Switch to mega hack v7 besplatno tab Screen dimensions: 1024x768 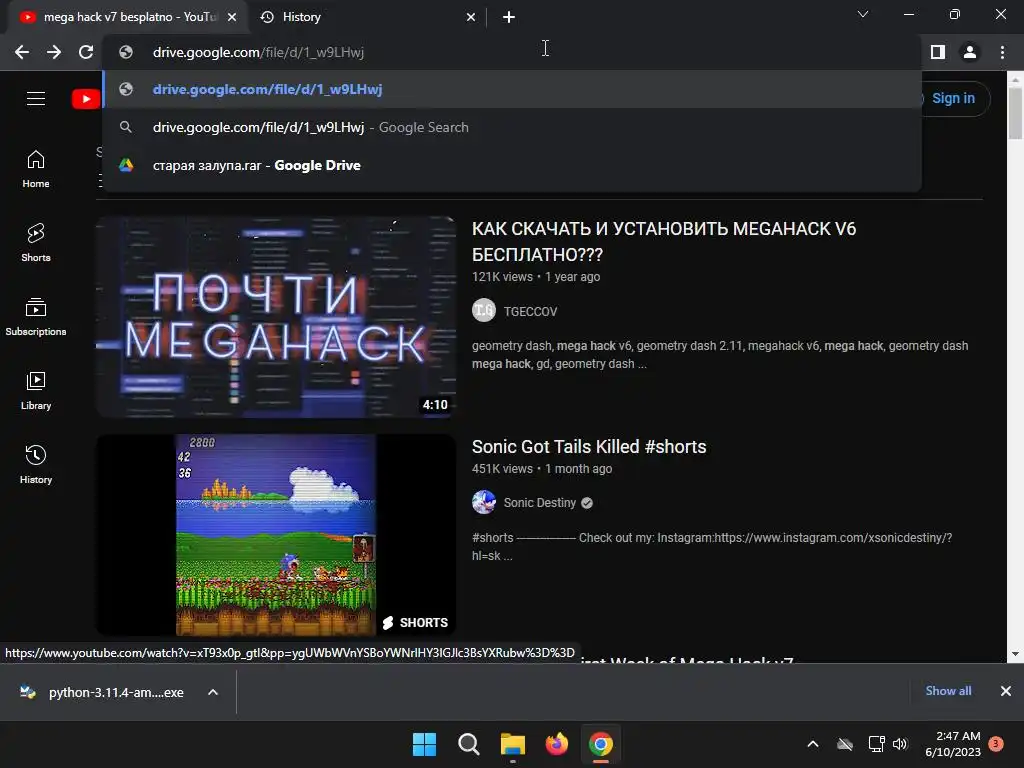(127, 17)
